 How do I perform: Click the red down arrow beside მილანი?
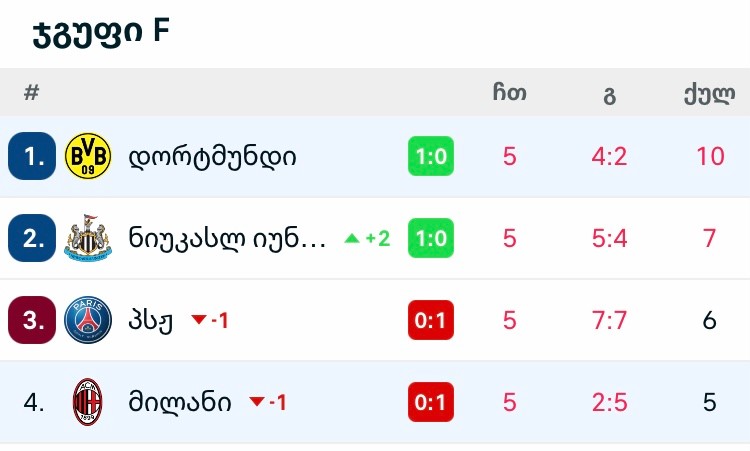coord(257,403)
